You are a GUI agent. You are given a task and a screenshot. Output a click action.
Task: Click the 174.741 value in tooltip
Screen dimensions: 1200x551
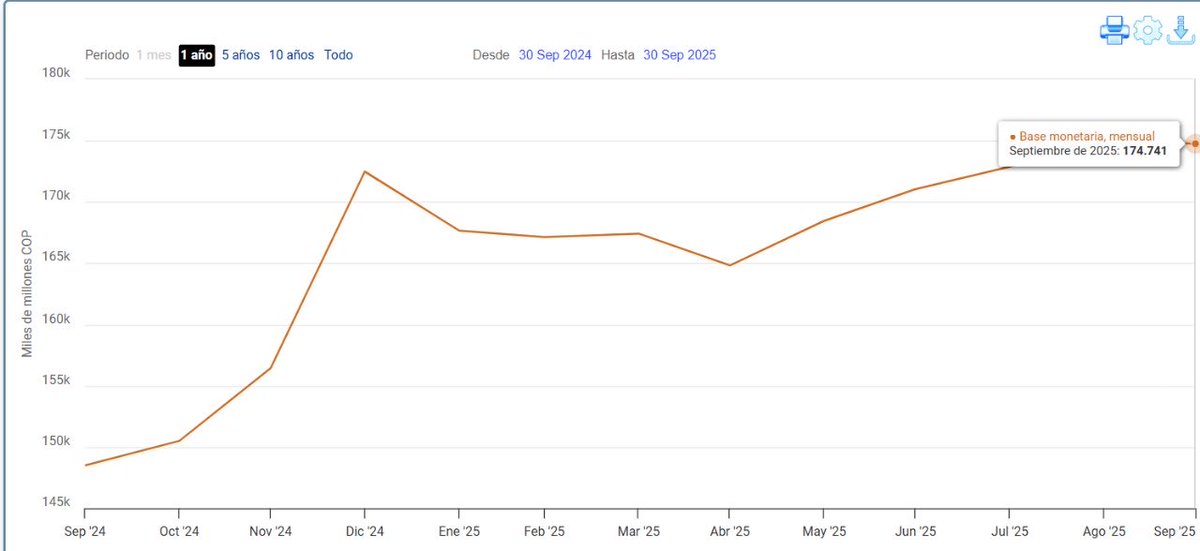pyautogui.click(x=1145, y=151)
